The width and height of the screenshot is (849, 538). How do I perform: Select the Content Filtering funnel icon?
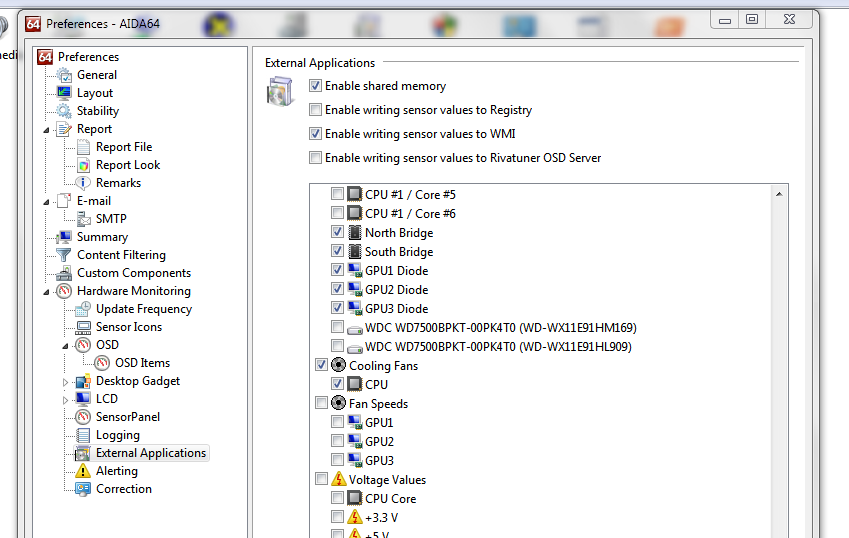(65, 255)
